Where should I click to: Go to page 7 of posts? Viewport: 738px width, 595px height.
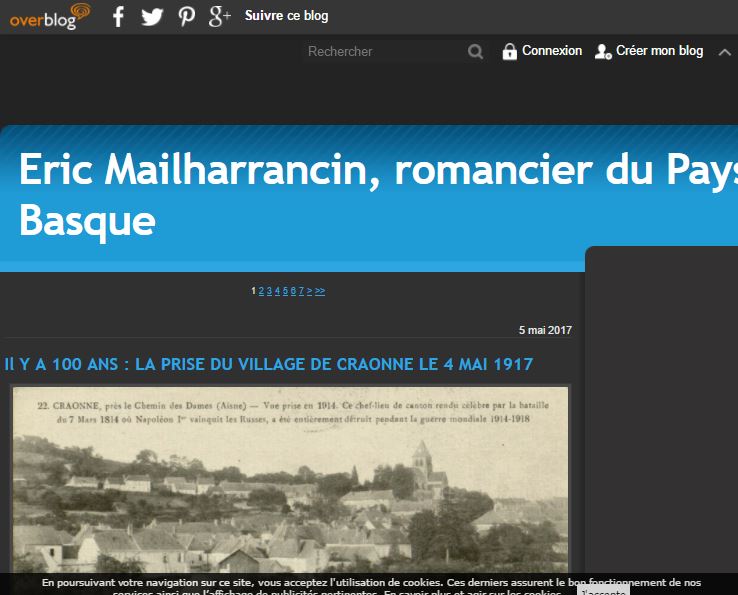(301, 291)
